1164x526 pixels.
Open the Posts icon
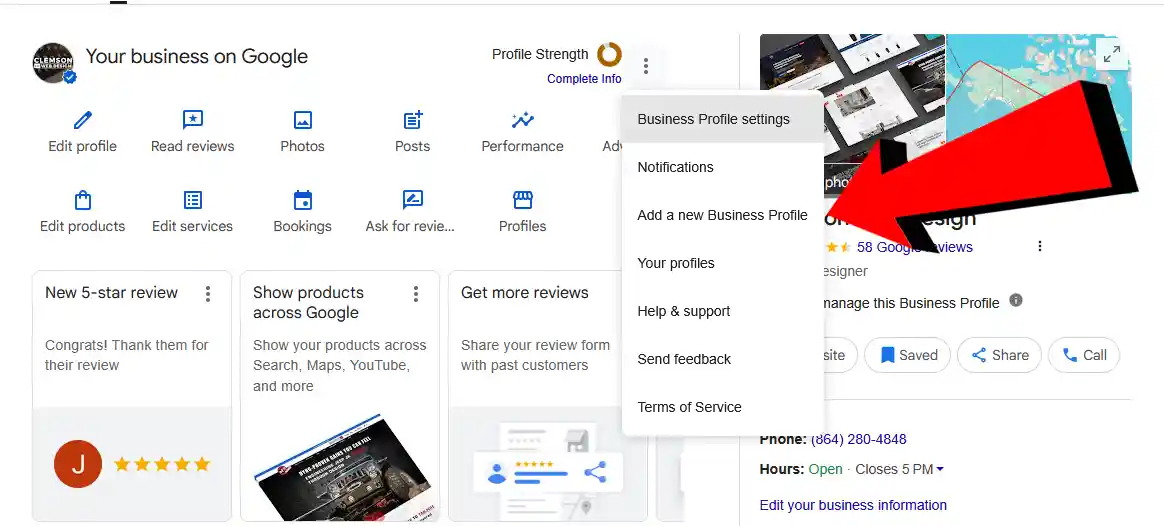[413, 120]
